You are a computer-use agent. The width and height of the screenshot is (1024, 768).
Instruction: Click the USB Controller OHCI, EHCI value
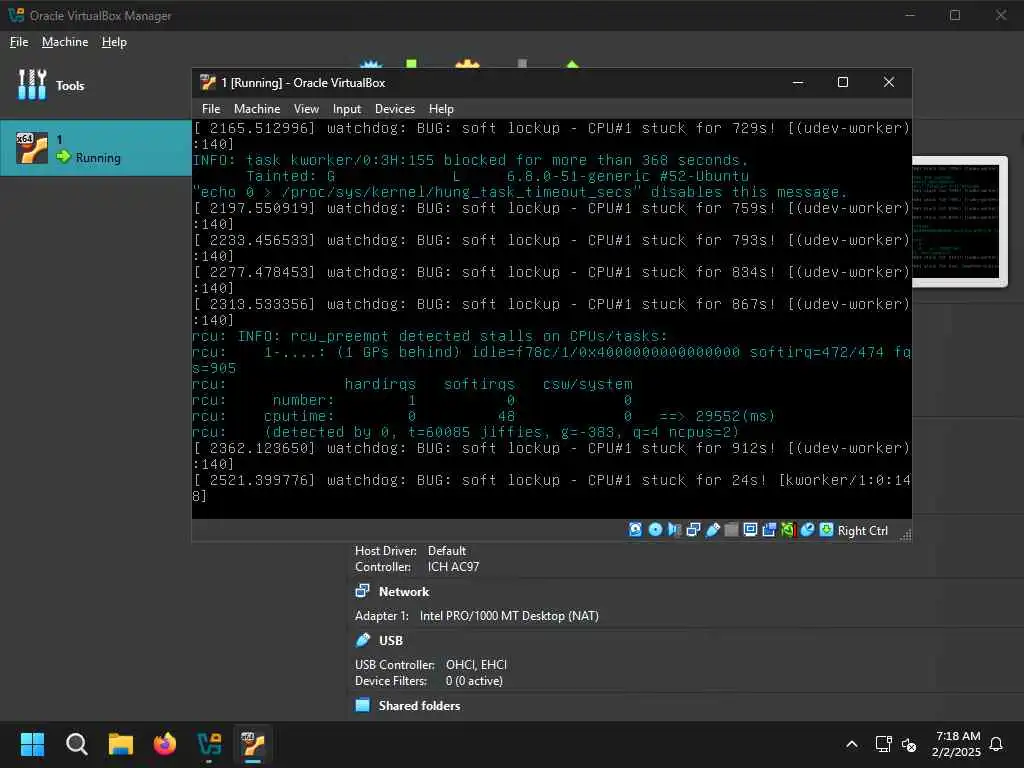click(x=476, y=665)
